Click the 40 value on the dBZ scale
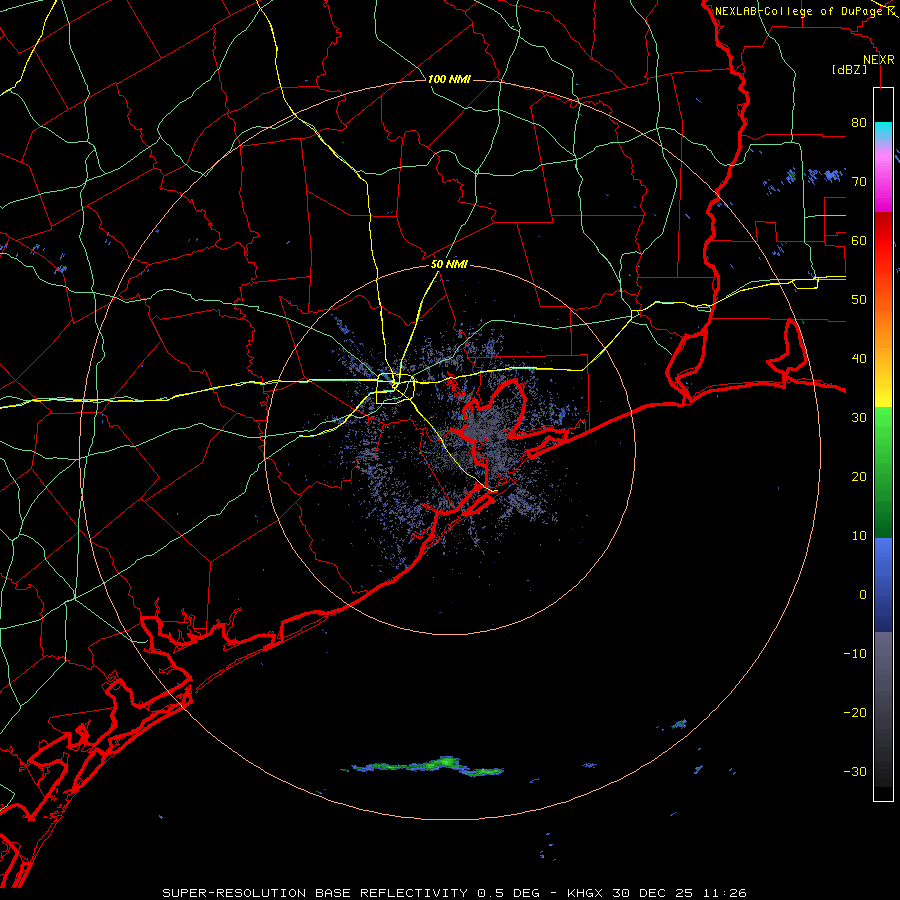 pos(859,359)
